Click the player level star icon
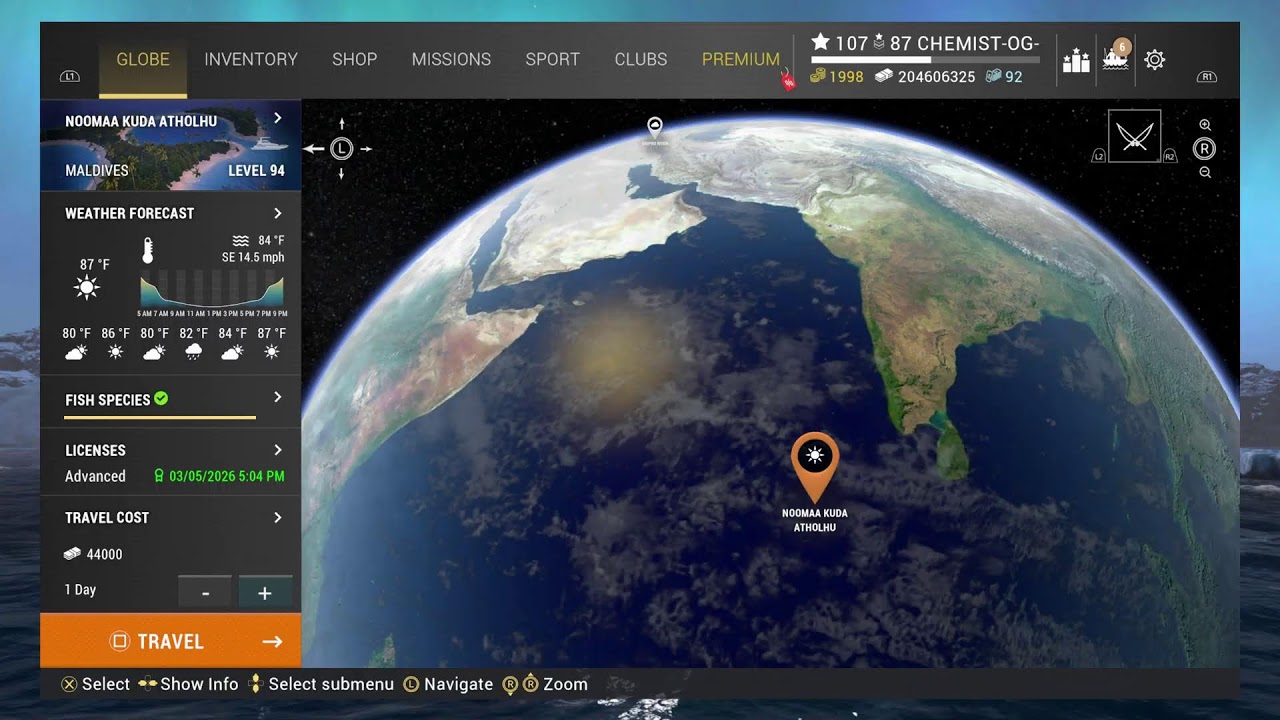This screenshot has width=1280, height=720. coord(821,42)
